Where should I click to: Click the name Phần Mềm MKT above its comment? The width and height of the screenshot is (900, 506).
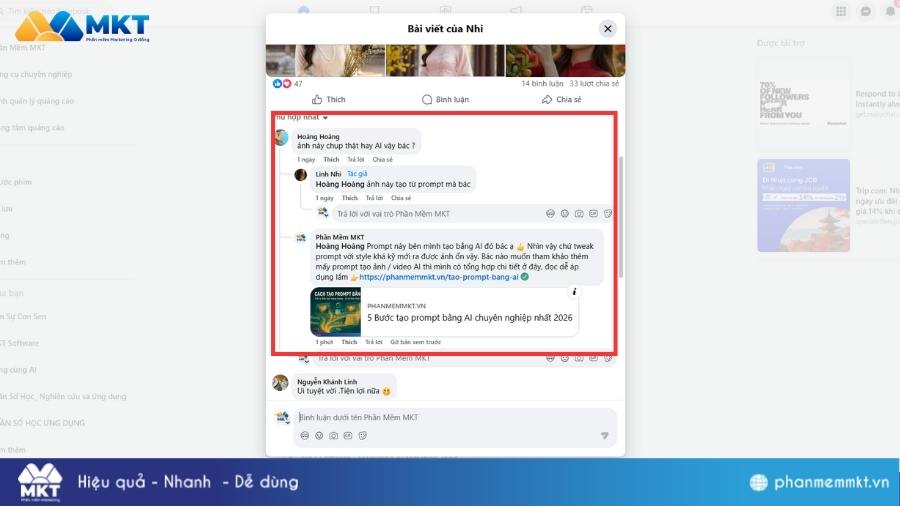point(340,237)
